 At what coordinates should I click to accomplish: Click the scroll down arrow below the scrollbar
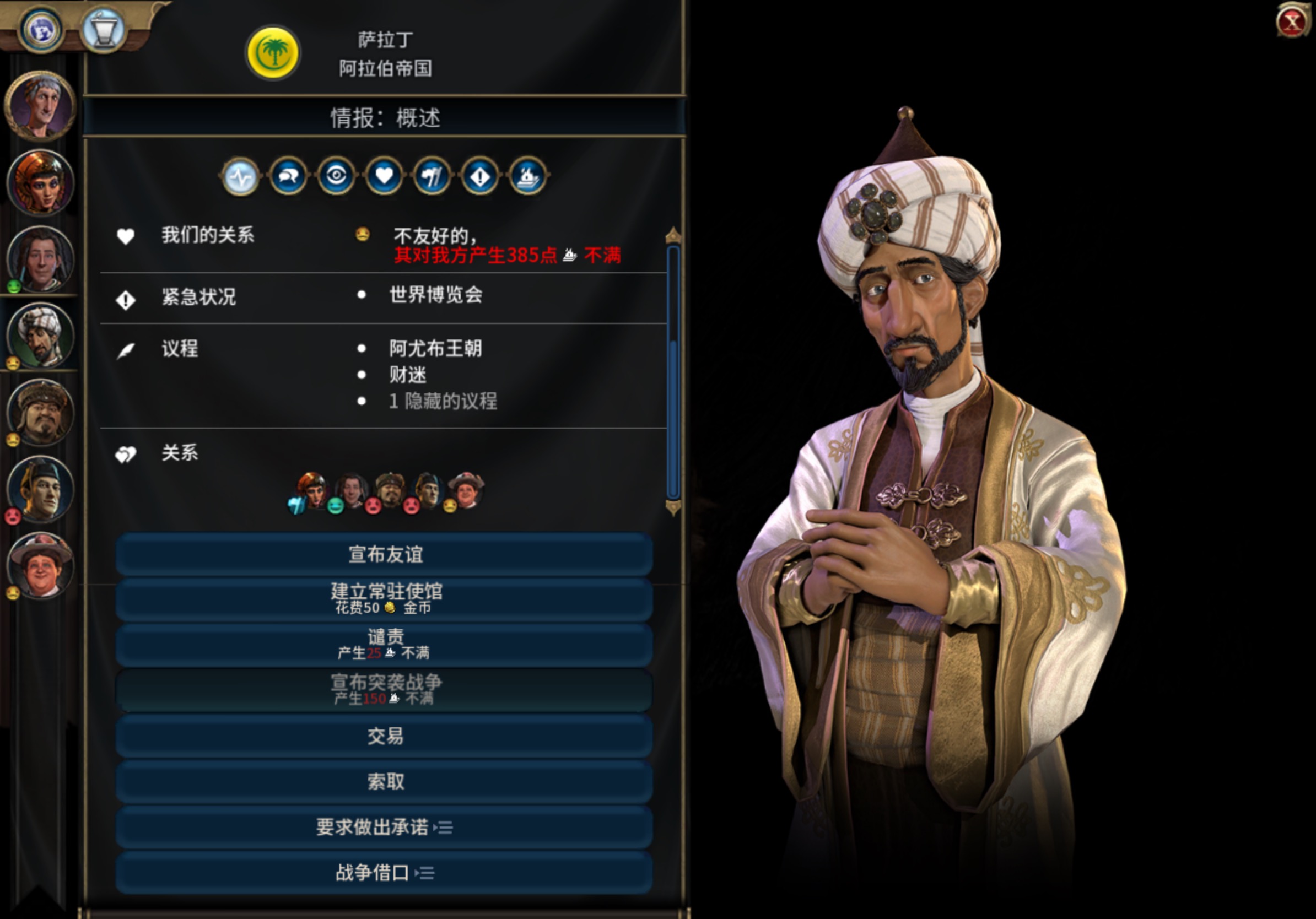point(673,507)
